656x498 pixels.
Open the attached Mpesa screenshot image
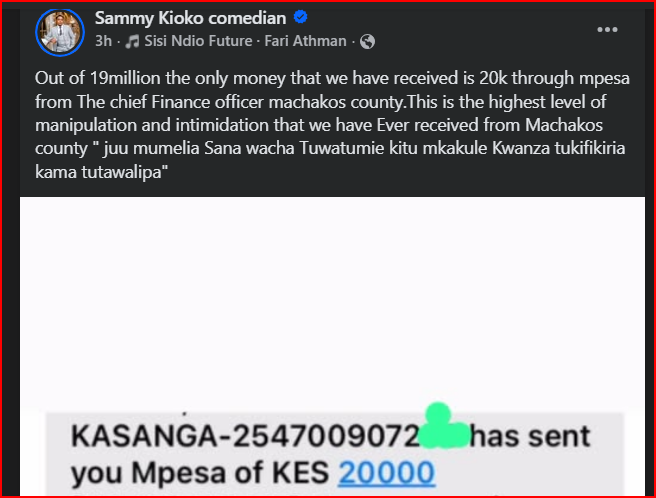332,347
